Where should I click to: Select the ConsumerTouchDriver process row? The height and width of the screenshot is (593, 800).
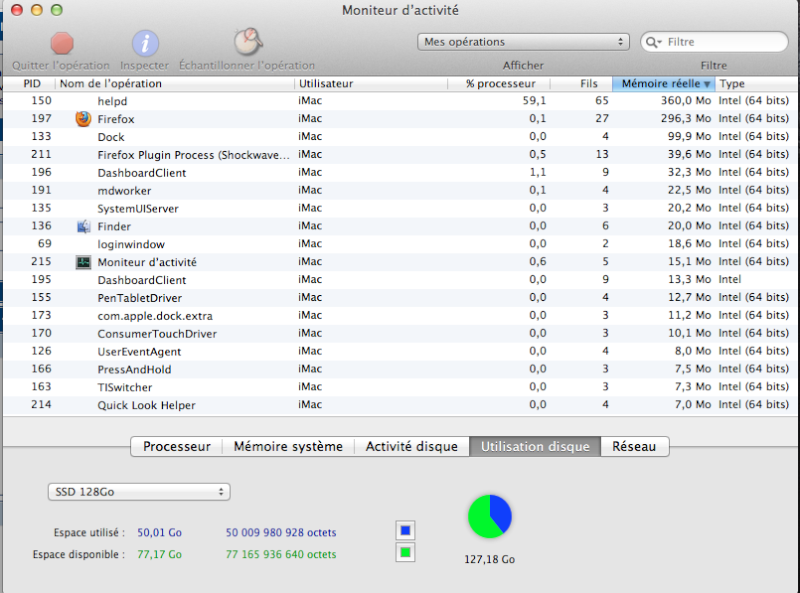401,333
